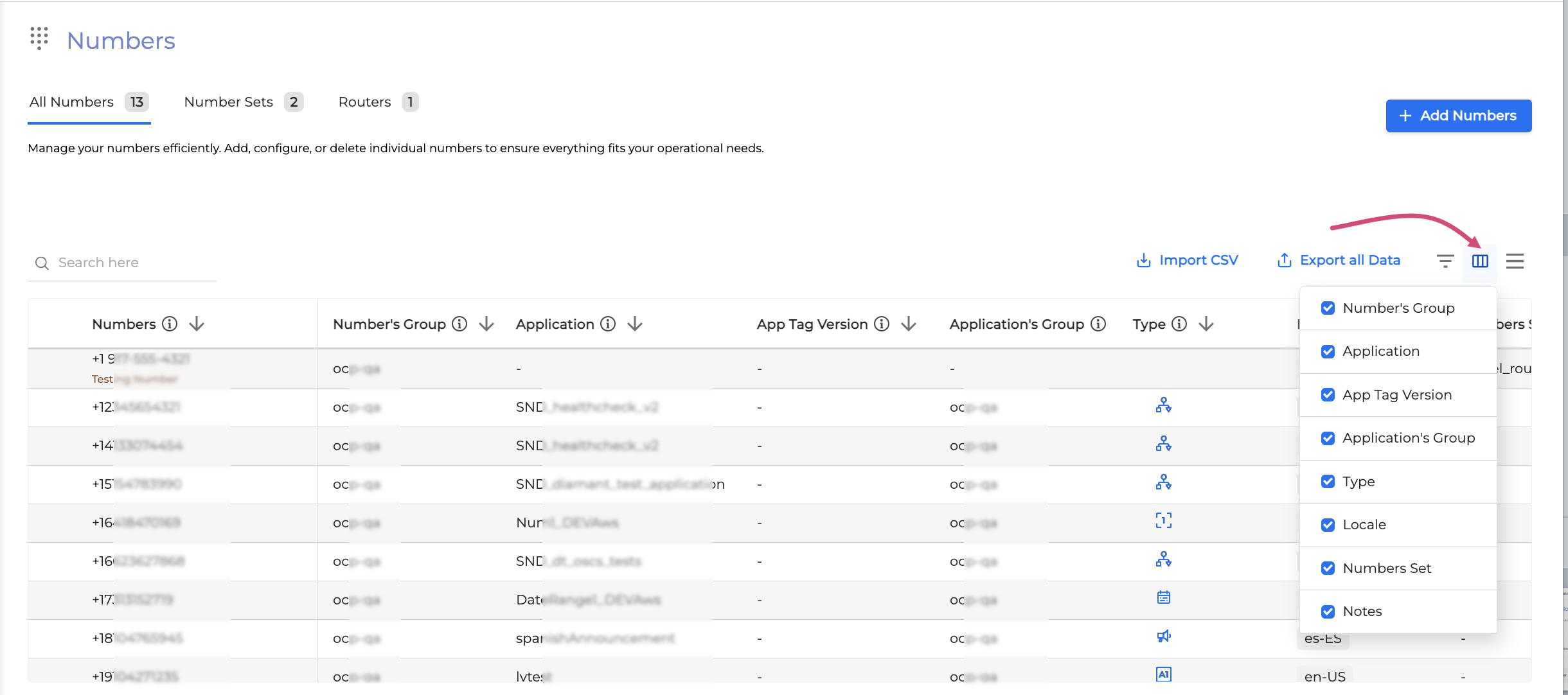This screenshot has width=1568, height=695.
Task: Uncheck App Tag Version column checkbox
Action: (1328, 394)
